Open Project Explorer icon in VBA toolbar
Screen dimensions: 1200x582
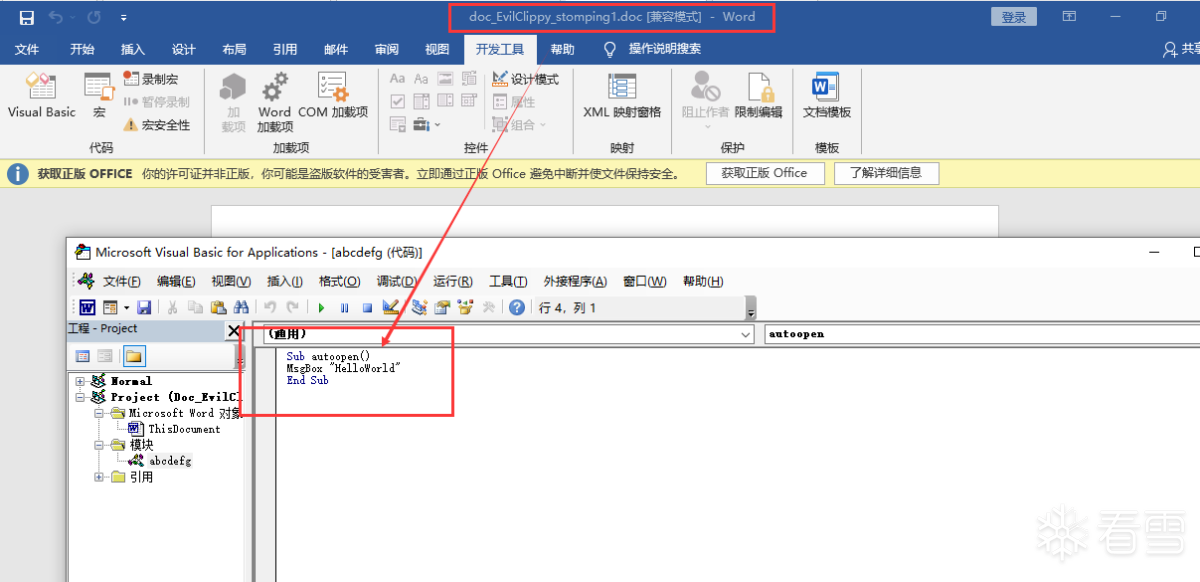coord(418,307)
